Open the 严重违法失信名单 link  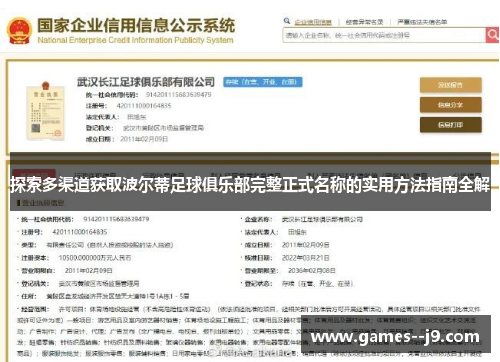(422, 22)
